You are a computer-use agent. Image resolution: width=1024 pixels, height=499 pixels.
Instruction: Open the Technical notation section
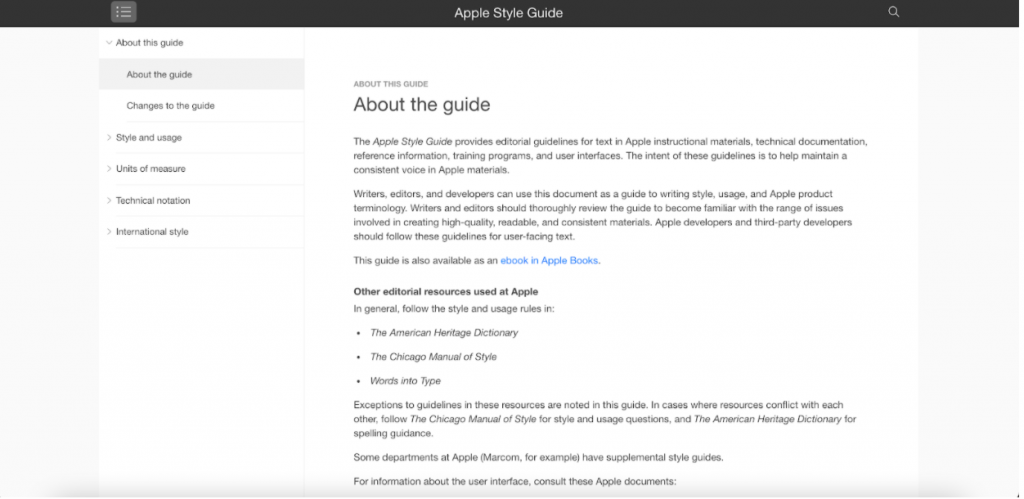coord(153,201)
